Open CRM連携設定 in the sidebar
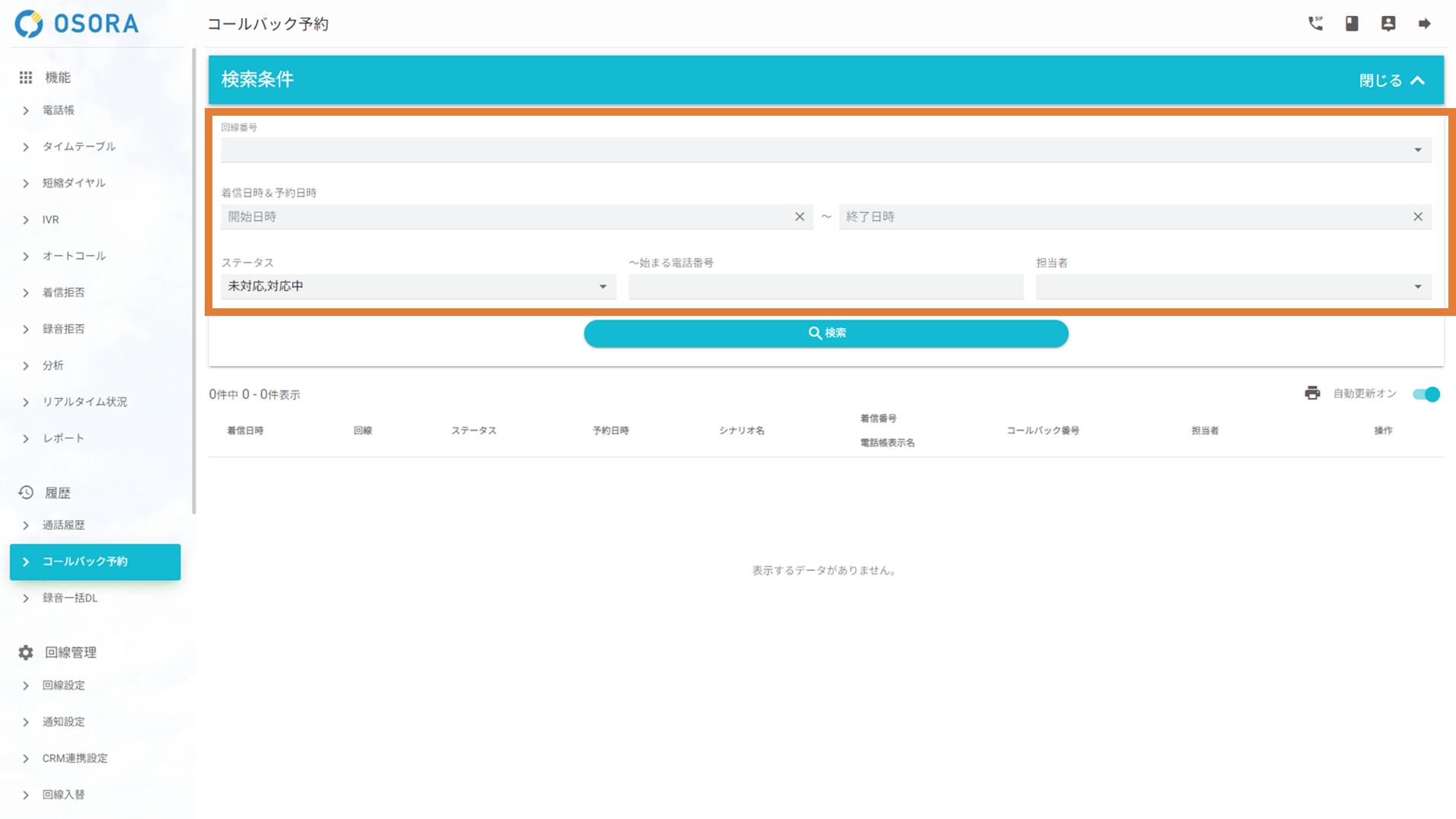 coord(75,758)
